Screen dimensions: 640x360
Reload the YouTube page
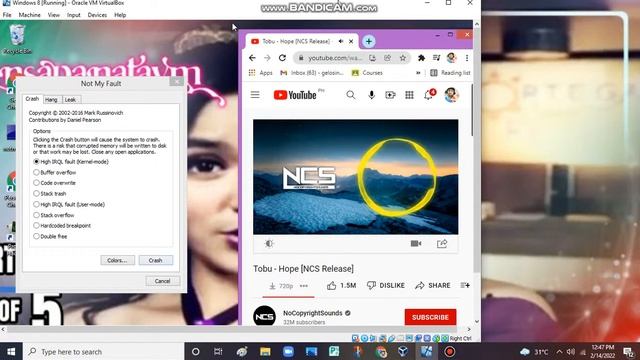click(282, 58)
